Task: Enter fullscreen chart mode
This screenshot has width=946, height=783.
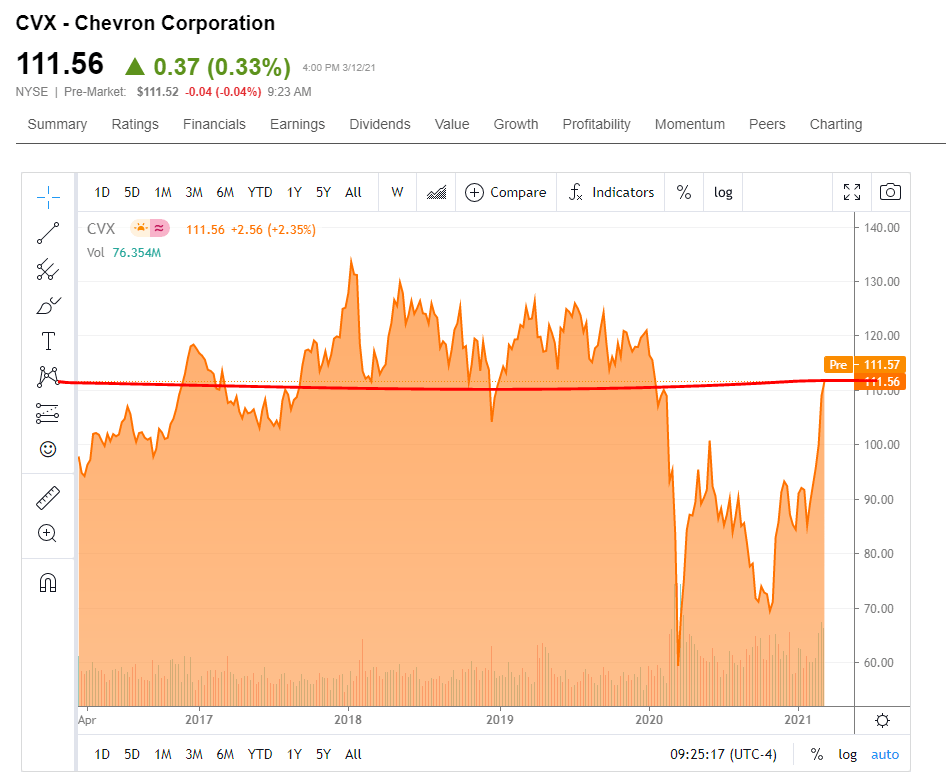Action: pyautogui.click(x=852, y=192)
